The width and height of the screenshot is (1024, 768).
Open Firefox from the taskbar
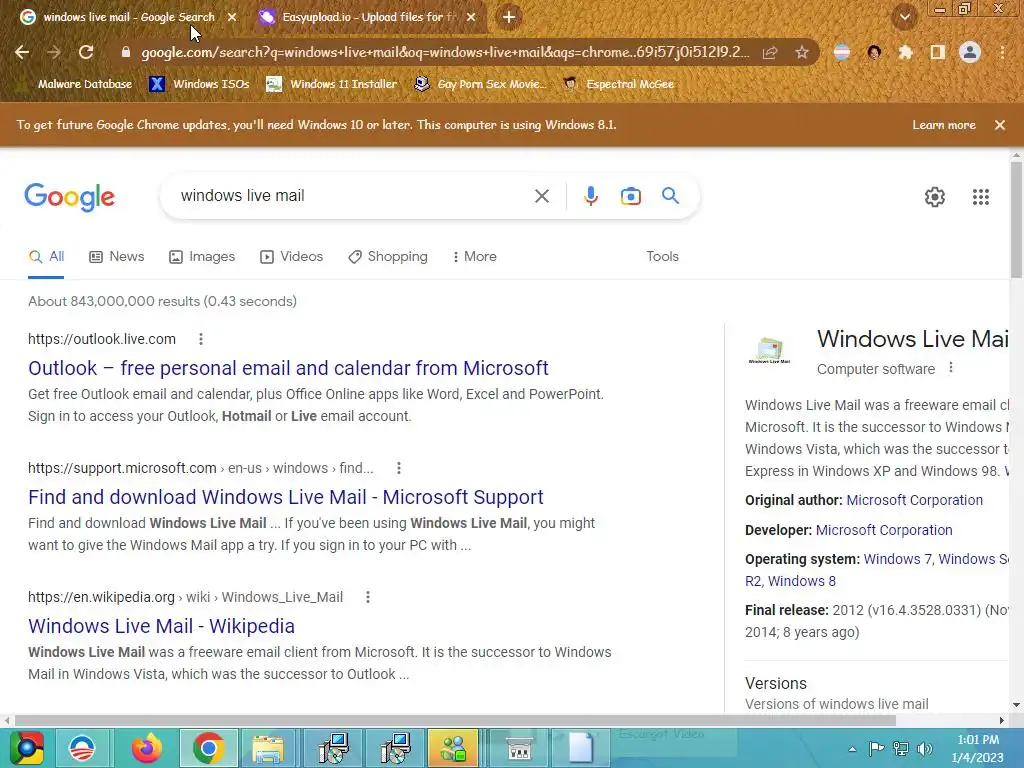[x=146, y=748]
